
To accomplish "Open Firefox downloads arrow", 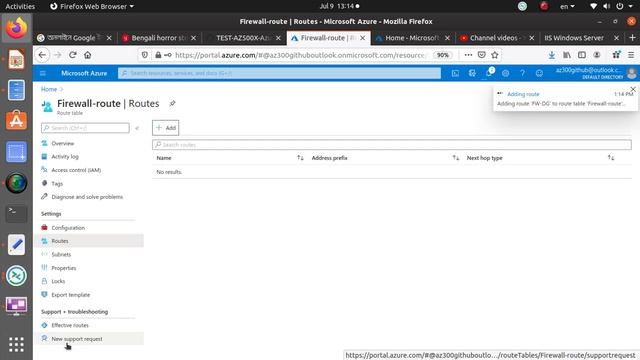I will point(551,55).
